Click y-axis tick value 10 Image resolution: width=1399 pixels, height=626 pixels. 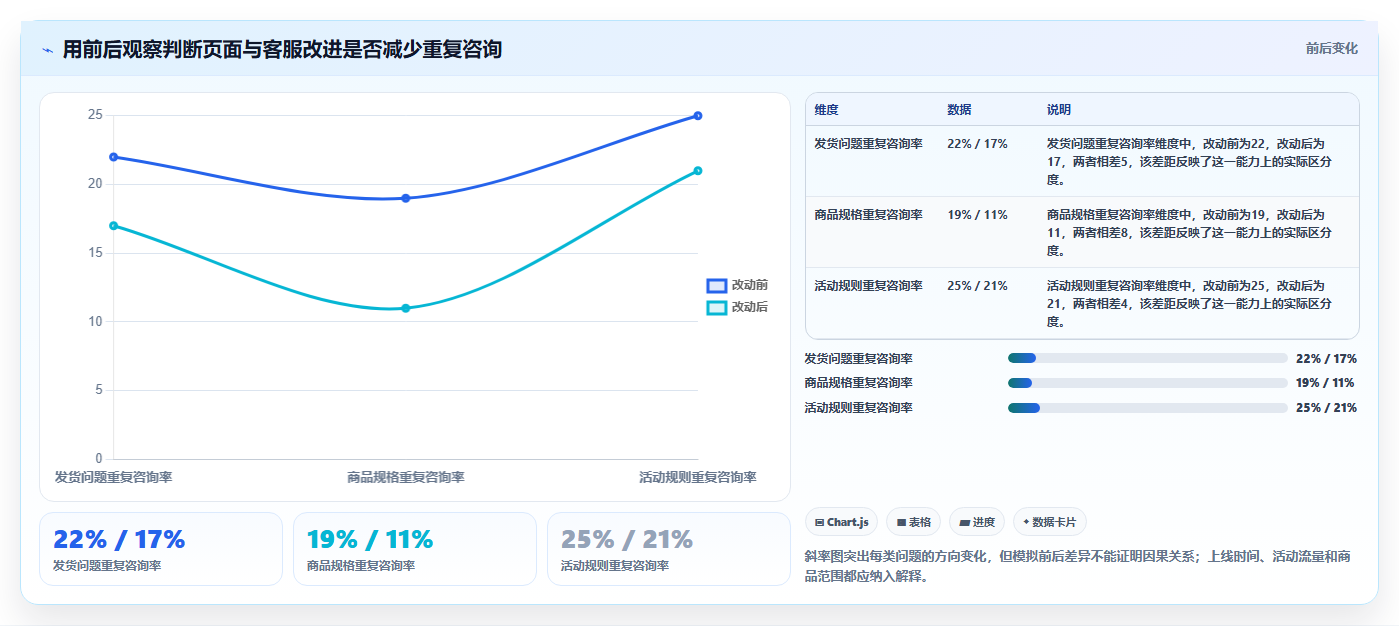click(95, 322)
